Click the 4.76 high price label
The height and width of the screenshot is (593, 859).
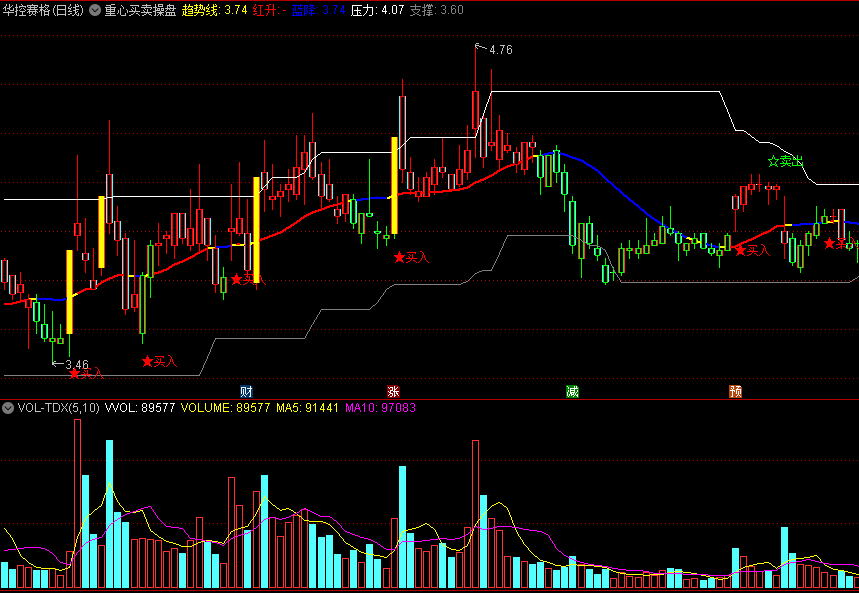pos(501,50)
